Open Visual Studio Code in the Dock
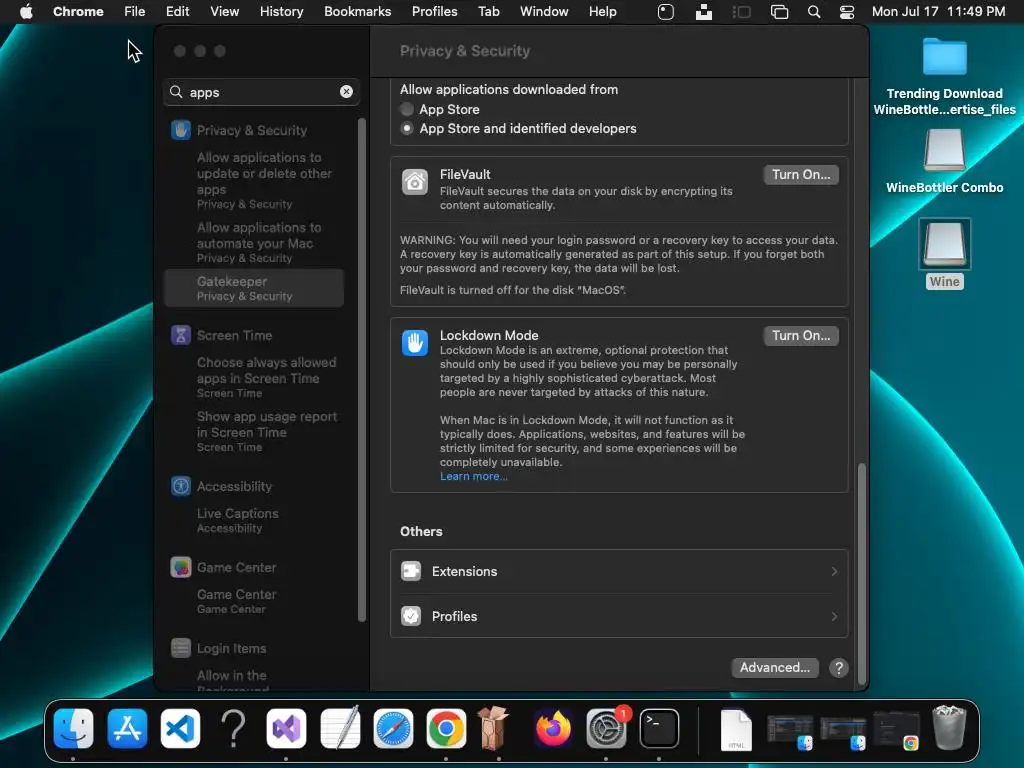 180,728
